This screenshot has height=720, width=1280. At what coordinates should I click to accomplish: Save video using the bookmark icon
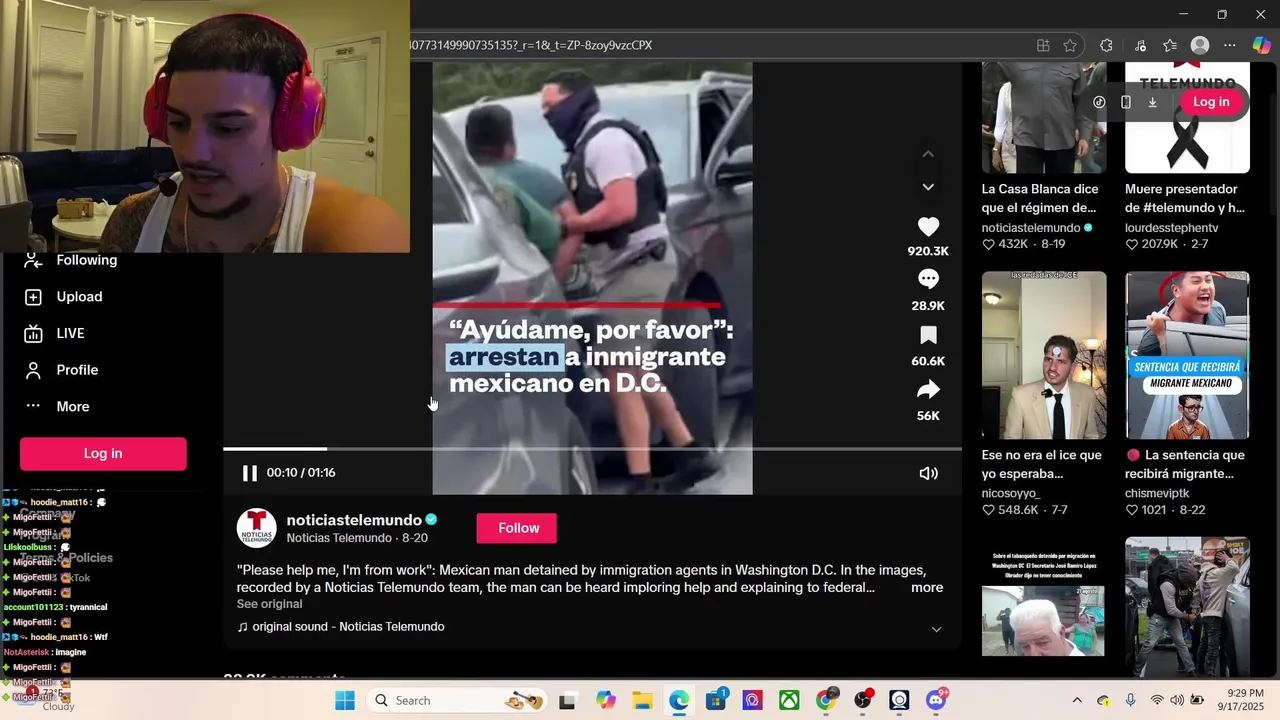pos(928,335)
